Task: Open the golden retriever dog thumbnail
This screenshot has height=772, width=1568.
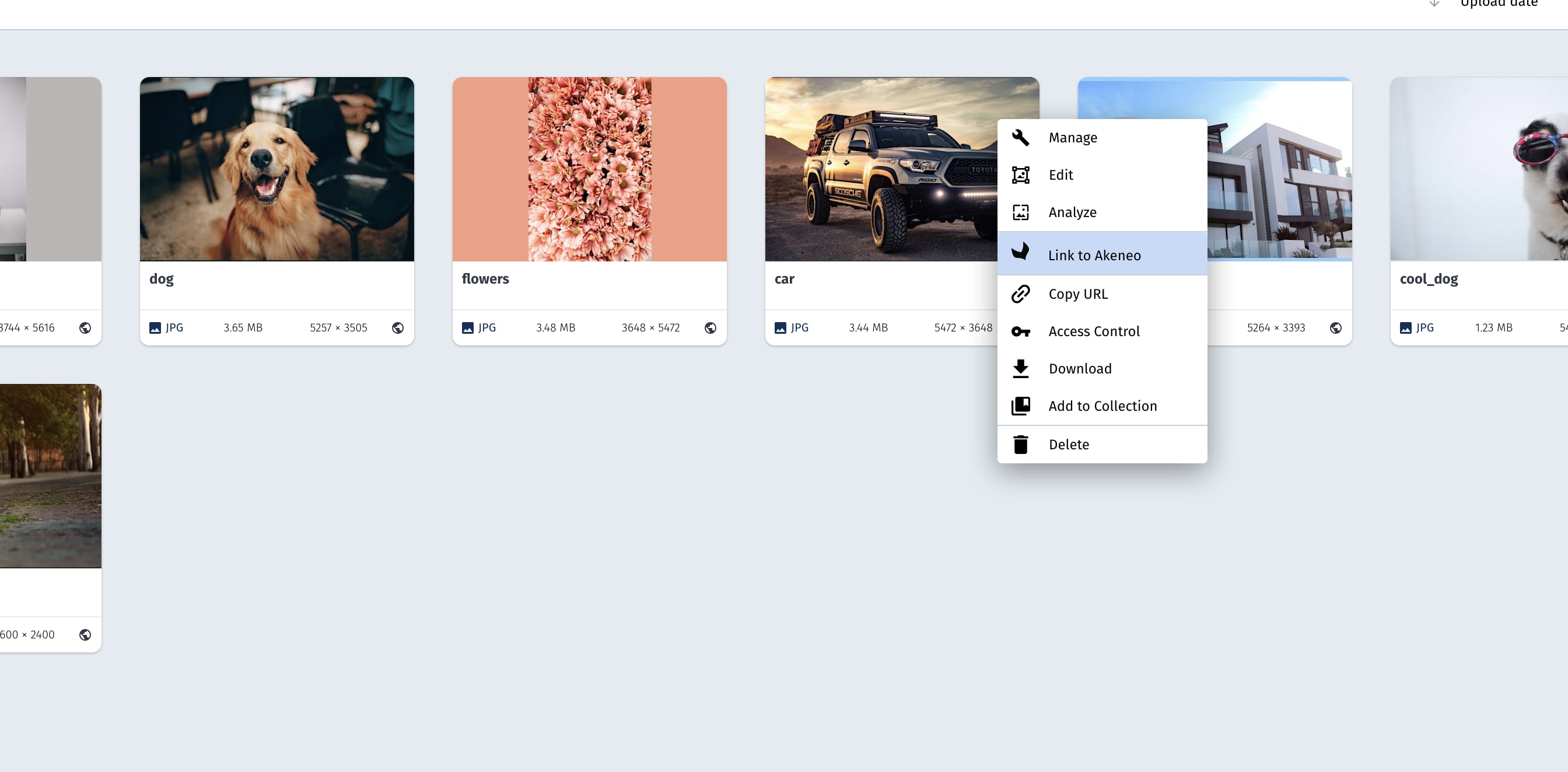Action: tap(277, 169)
